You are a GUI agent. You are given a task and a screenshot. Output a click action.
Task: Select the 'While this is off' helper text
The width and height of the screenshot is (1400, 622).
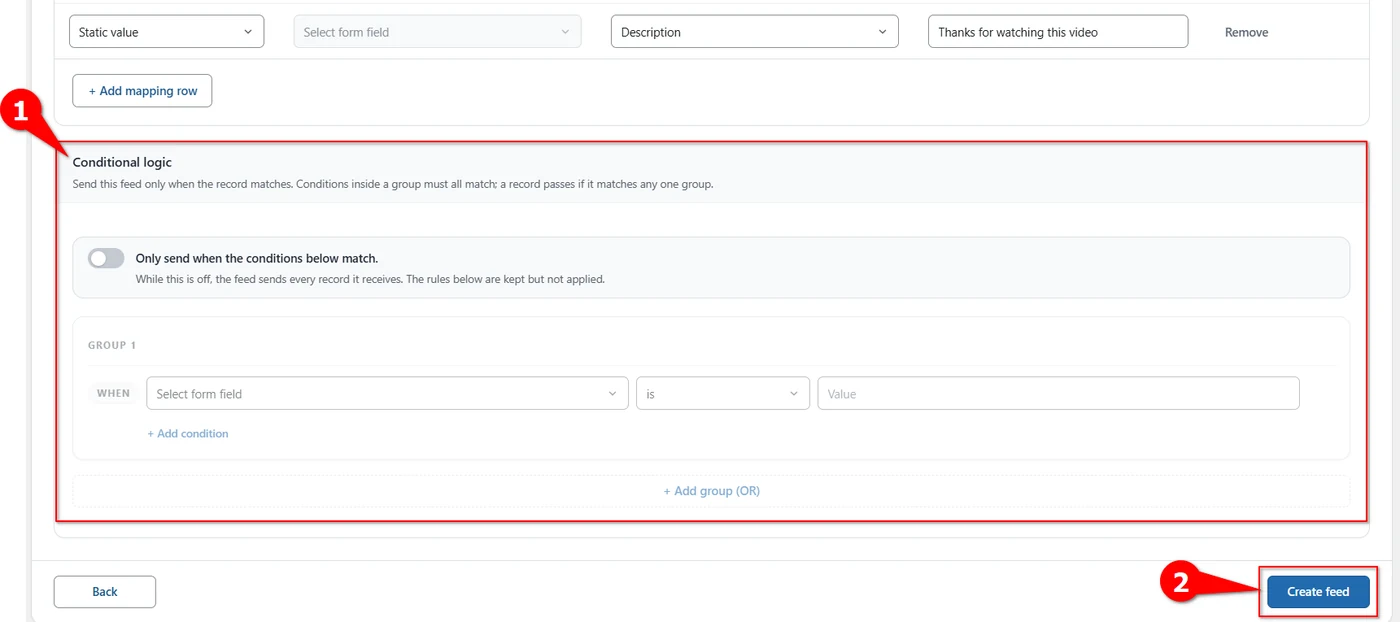370,280
